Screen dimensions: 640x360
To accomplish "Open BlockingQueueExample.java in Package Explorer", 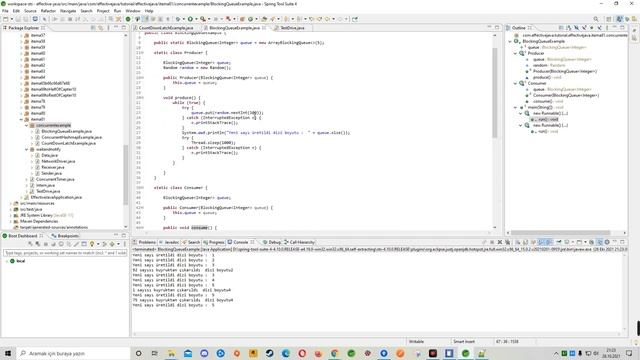I will click(x=66, y=131).
